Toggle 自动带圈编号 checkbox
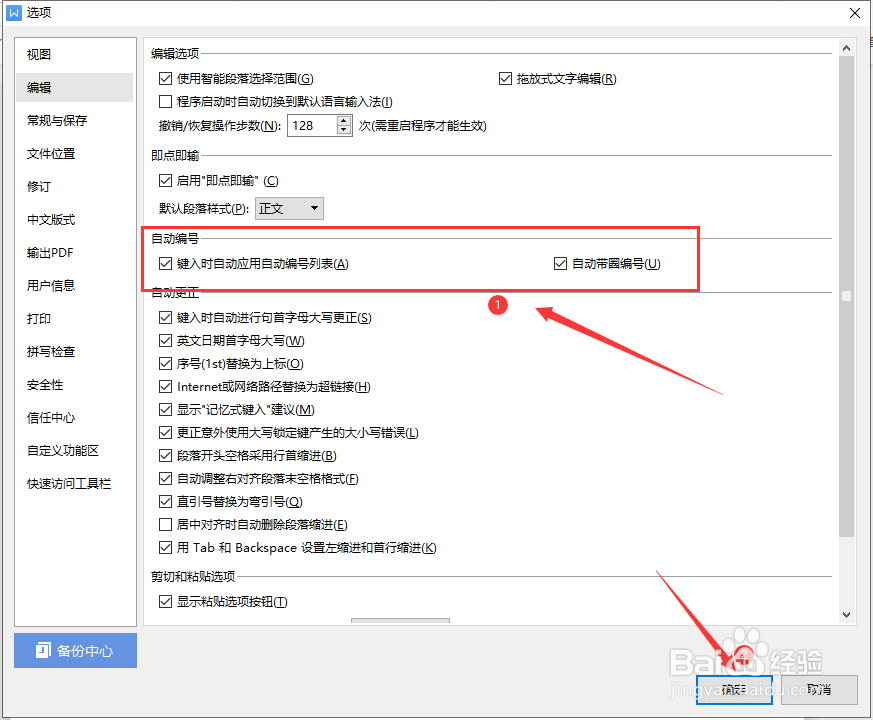 click(561, 263)
